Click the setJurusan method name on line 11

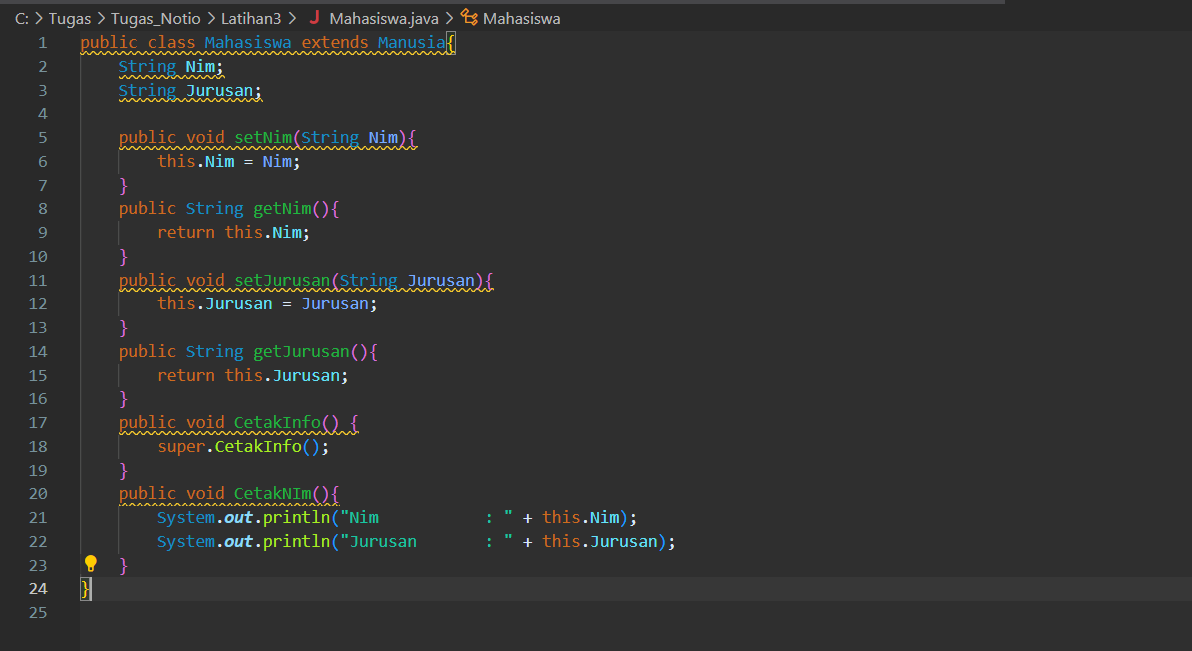coord(282,281)
